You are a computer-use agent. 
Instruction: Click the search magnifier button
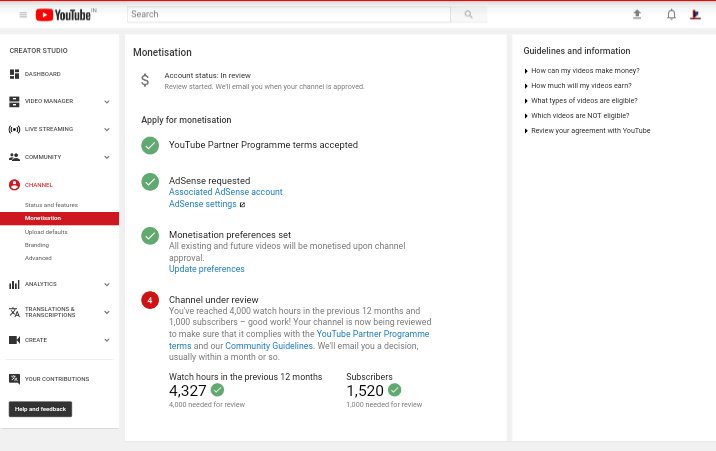tap(469, 14)
